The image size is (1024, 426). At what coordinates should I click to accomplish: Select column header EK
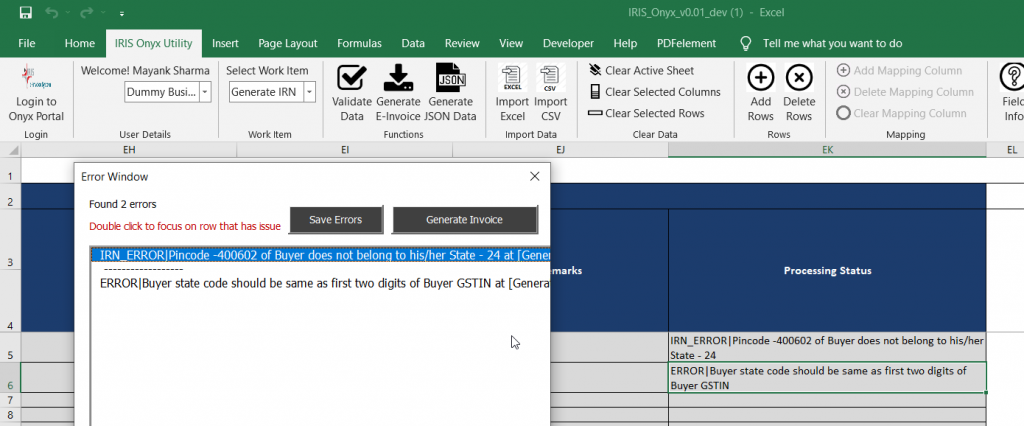(x=827, y=150)
